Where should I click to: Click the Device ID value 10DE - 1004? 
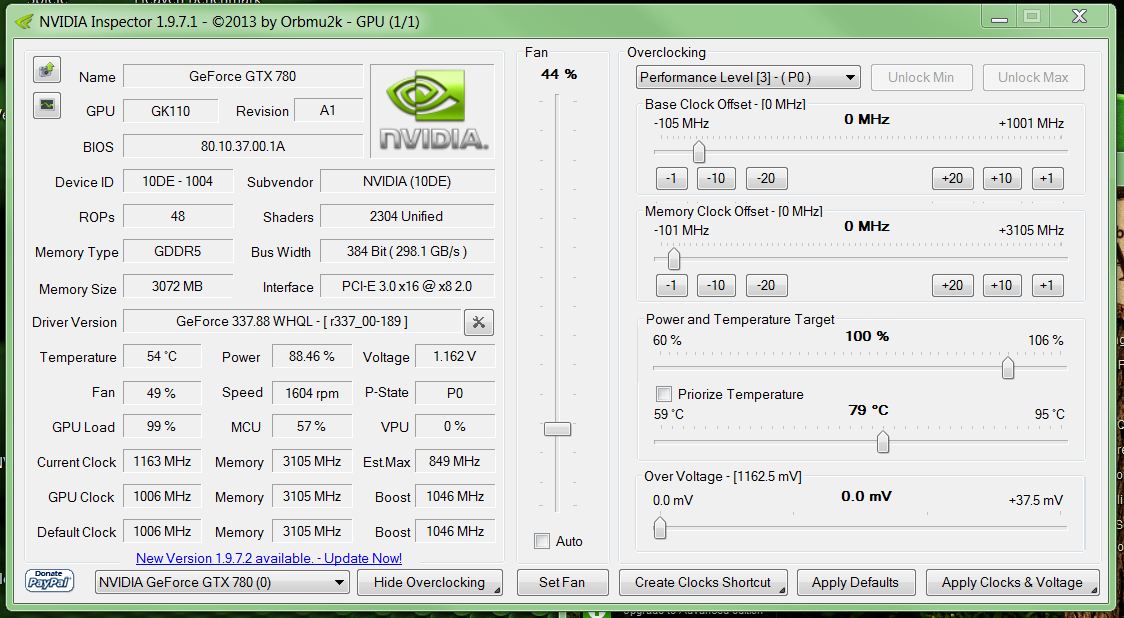tap(178, 181)
